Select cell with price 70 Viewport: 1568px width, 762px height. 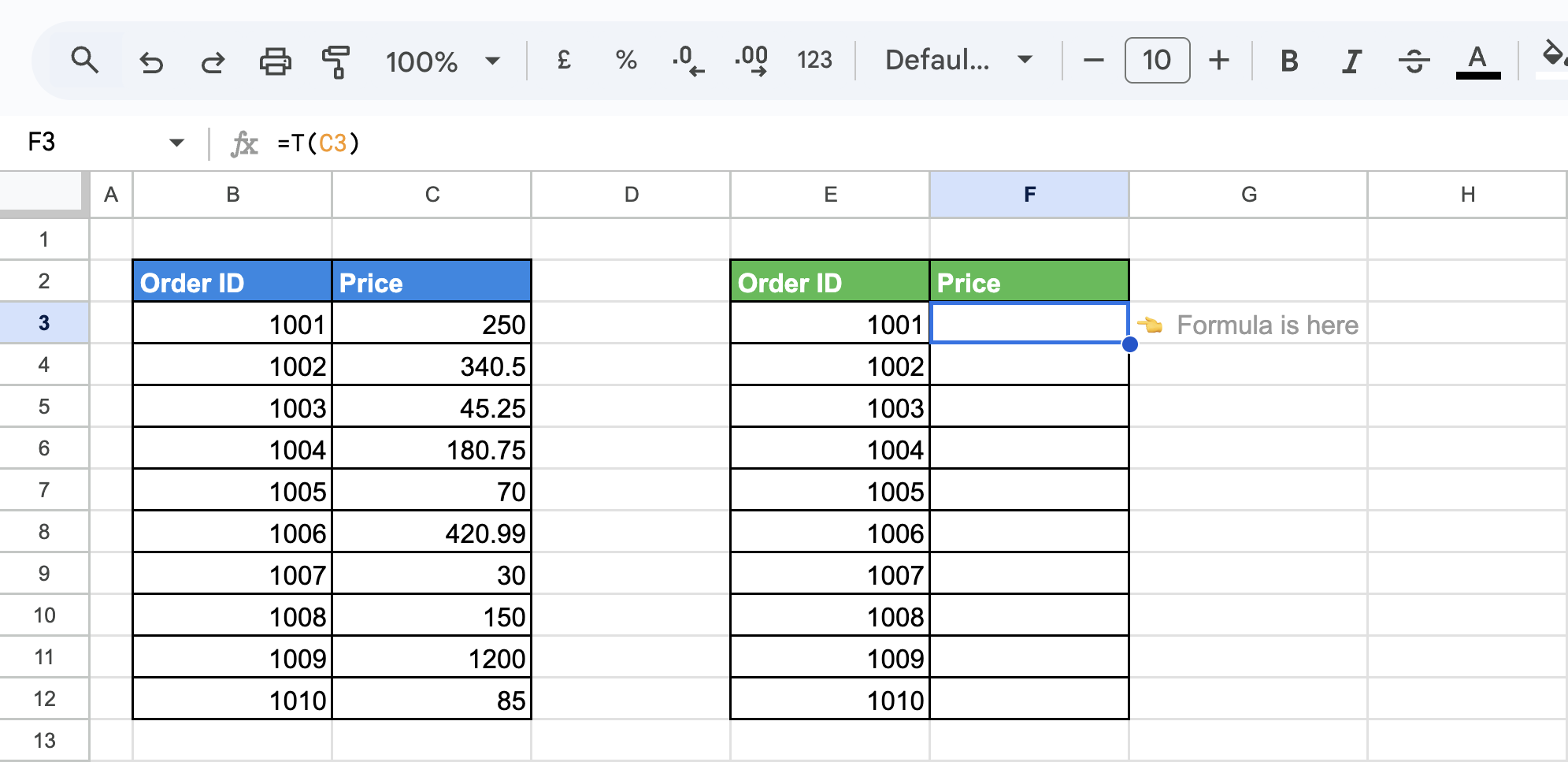click(x=432, y=490)
